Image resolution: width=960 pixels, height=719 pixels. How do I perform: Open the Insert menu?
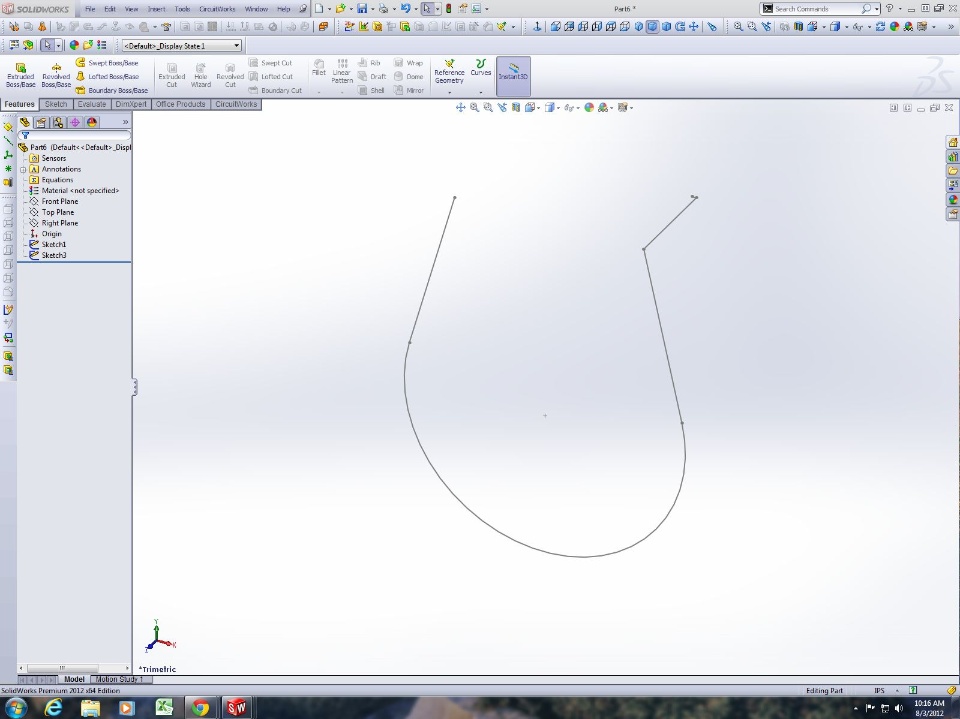(x=156, y=9)
